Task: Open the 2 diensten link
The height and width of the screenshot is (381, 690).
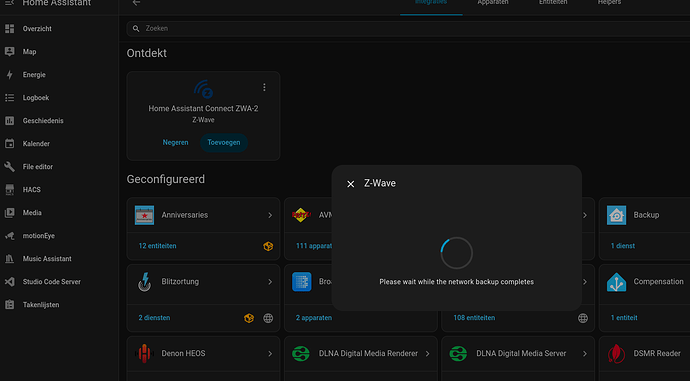Action: [154, 318]
